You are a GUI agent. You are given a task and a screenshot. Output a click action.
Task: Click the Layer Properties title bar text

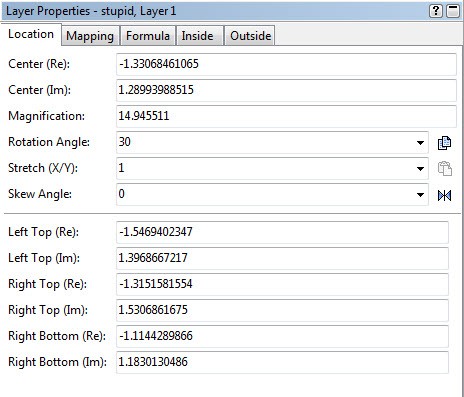coord(91,11)
